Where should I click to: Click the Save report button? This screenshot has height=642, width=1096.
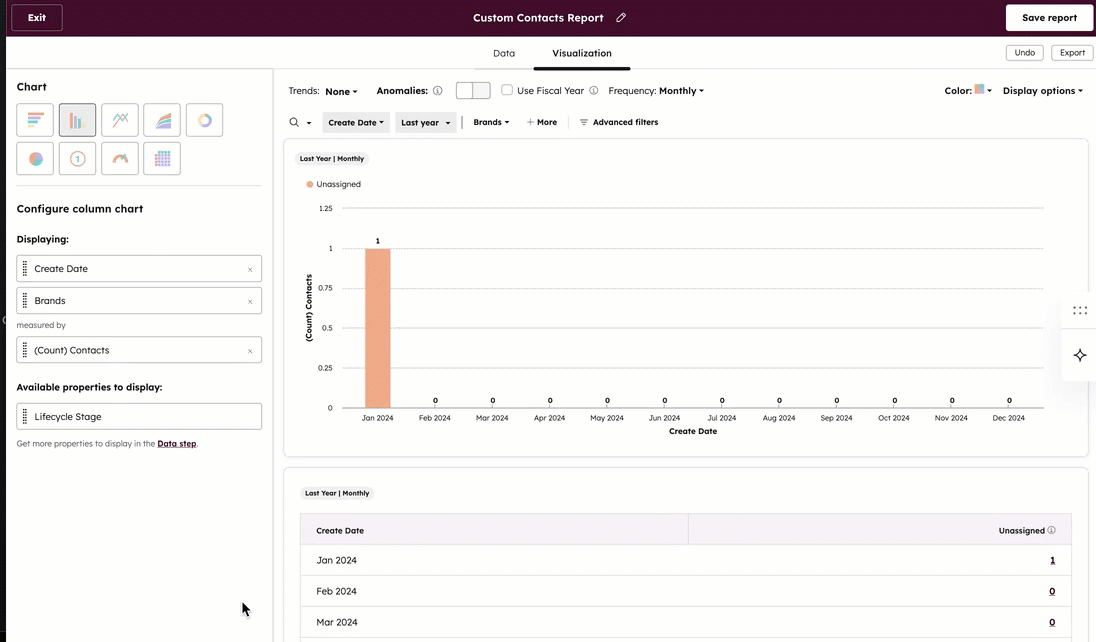pyautogui.click(x=1048, y=17)
